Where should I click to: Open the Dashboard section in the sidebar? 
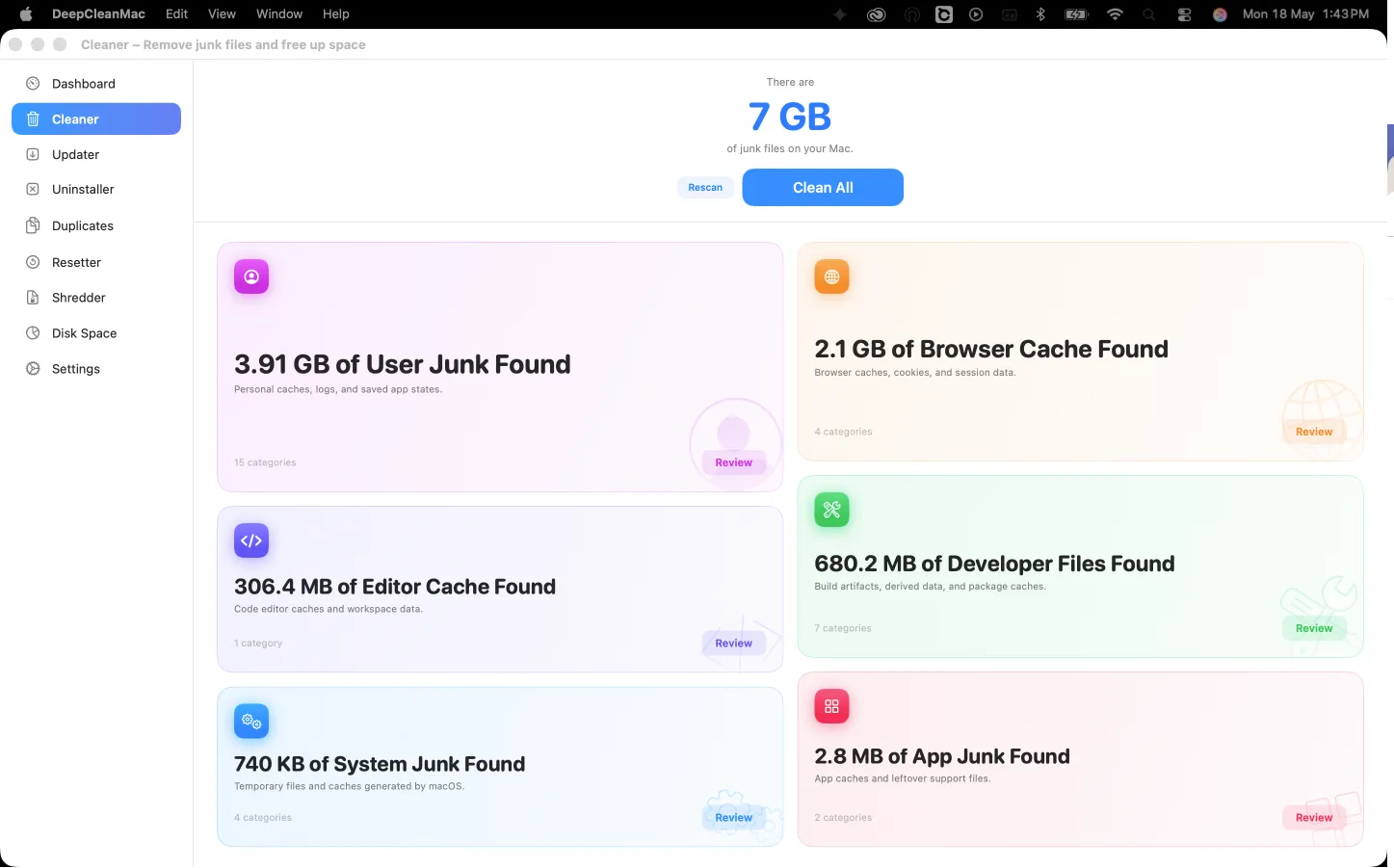click(95, 84)
